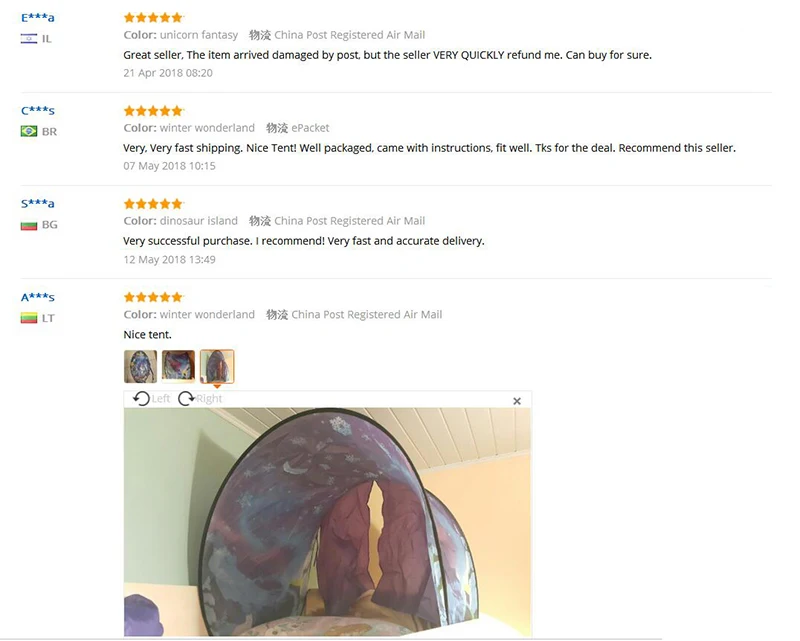The image size is (800, 641).
Task: Open first tent review thumbnail
Action: click(140, 366)
